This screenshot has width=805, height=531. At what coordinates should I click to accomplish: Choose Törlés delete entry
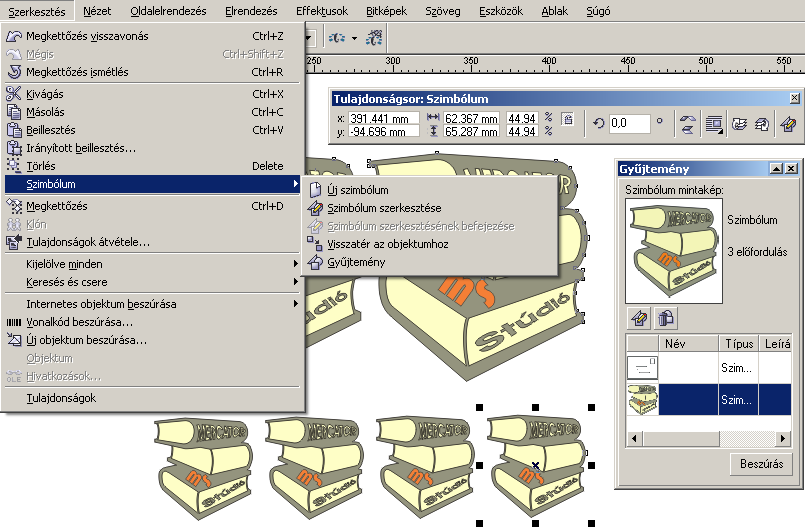[152, 166]
